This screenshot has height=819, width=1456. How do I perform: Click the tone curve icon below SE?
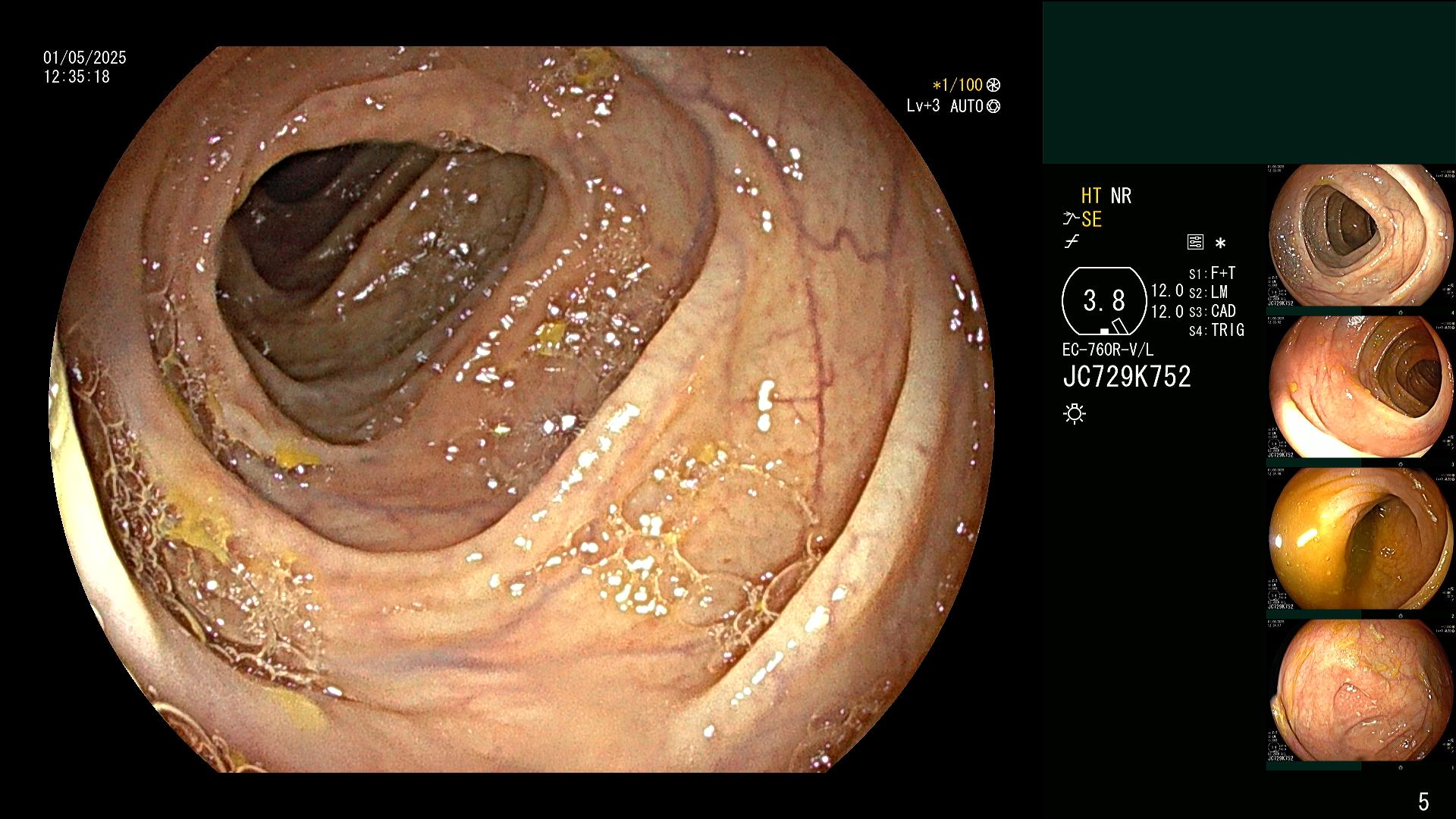pyautogui.click(x=1072, y=243)
